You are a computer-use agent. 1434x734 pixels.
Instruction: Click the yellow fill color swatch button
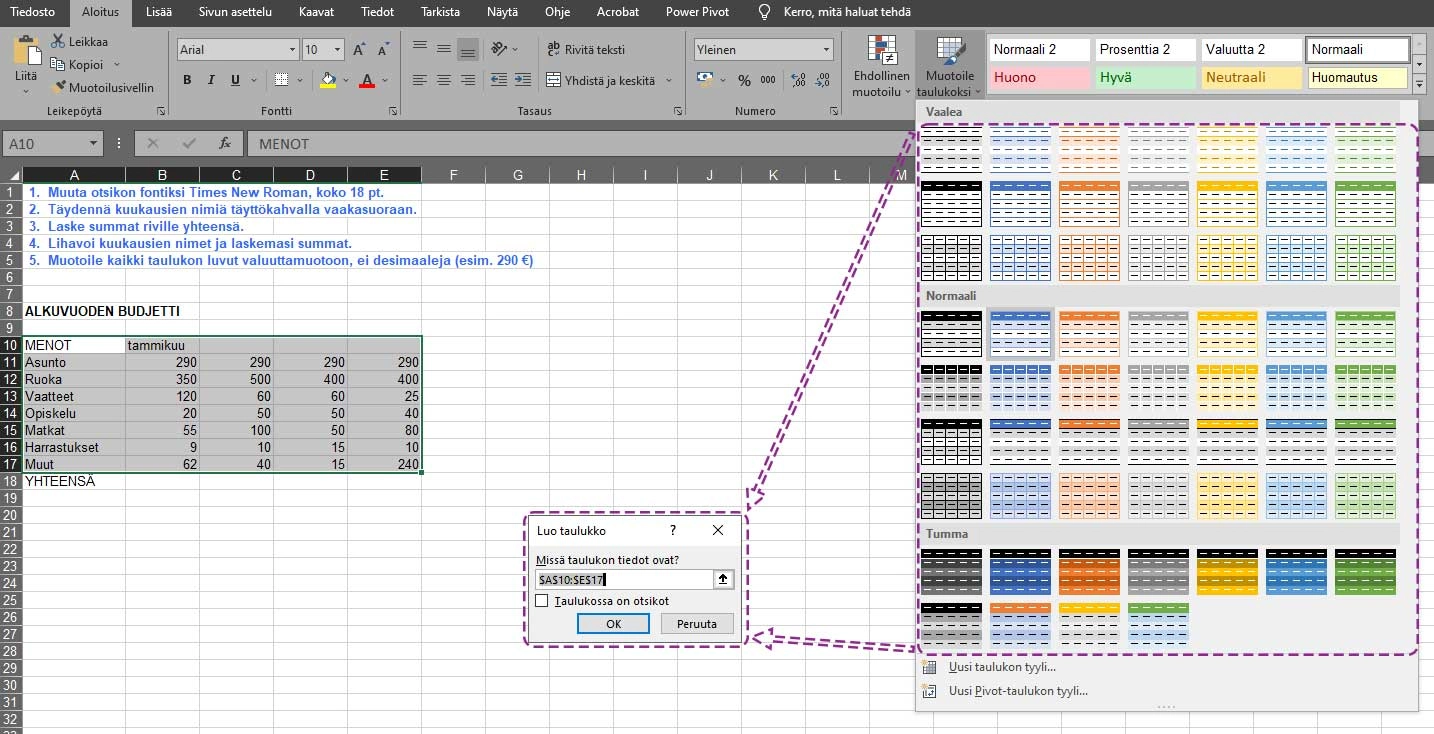point(328,80)
